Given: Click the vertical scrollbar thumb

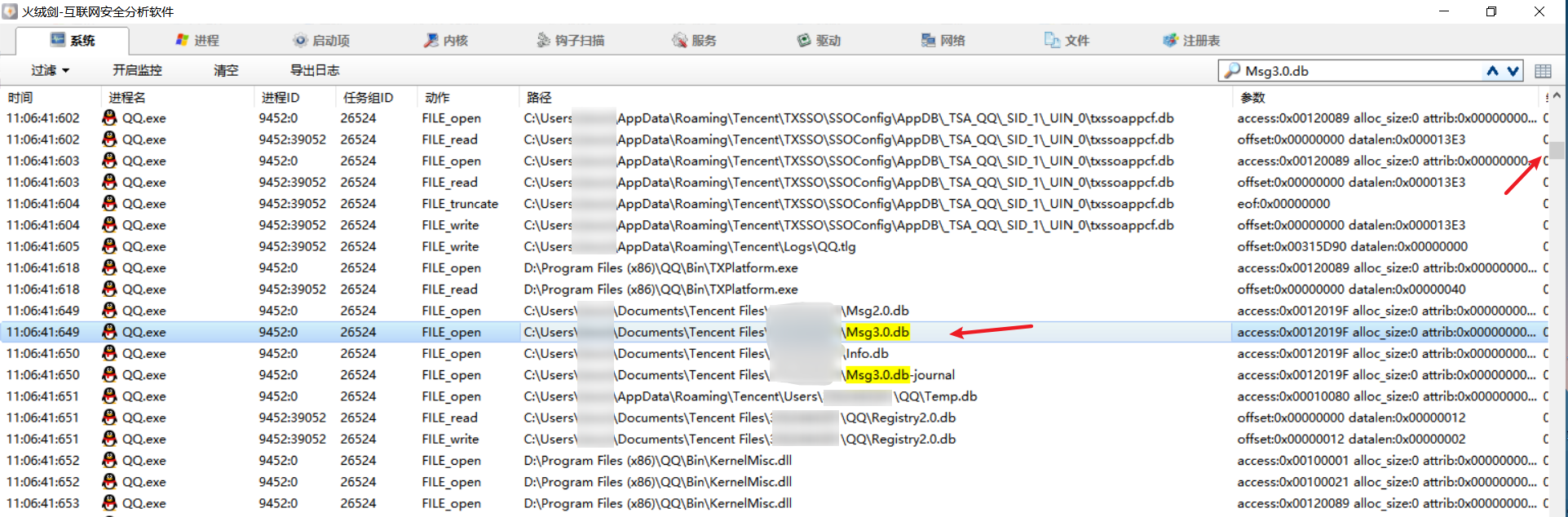Looking at the screenshot, I should click(x=1557, y=151).
